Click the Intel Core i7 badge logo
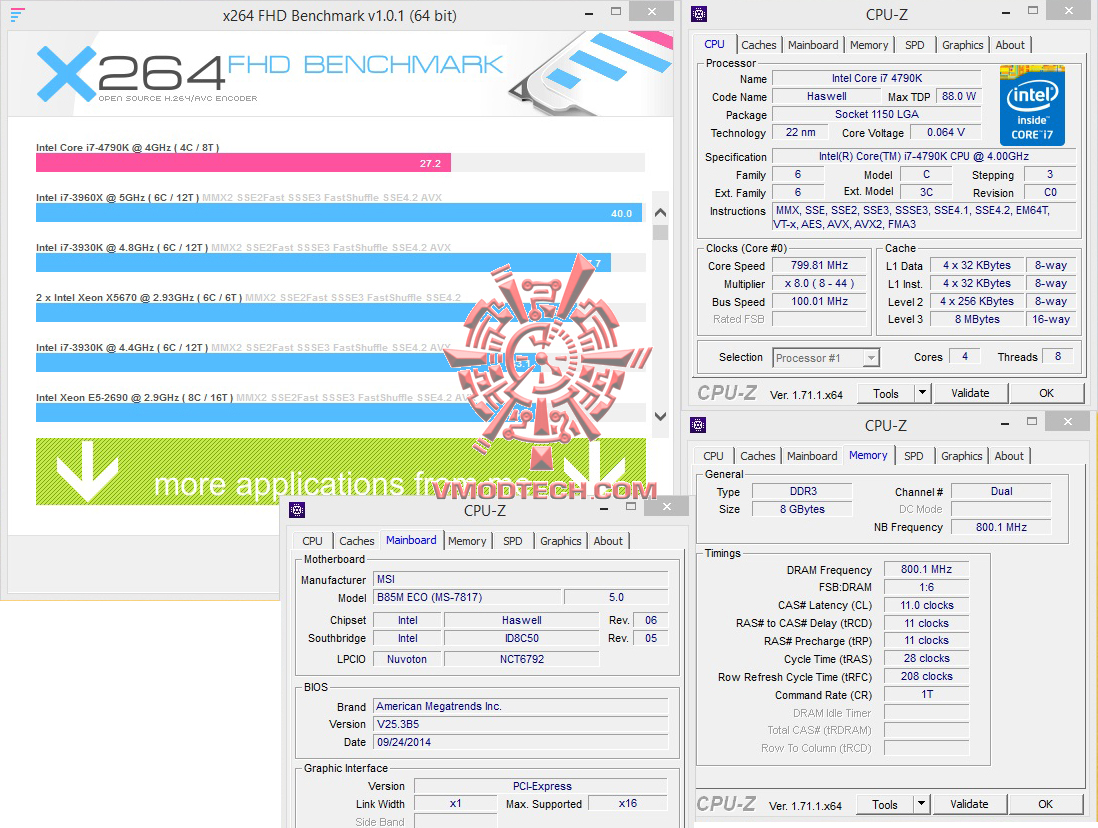1098x828 pixels. (1032, 105)
